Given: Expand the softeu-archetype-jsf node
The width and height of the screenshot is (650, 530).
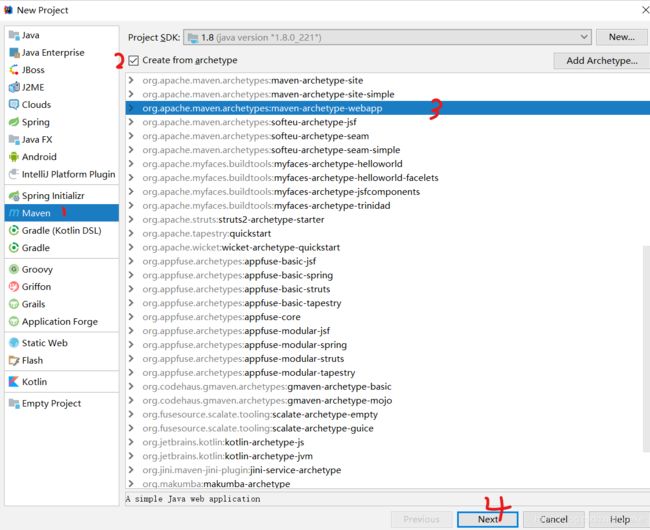Looking at the screenshot, I should pyautogui.click(x=131, y=122).
